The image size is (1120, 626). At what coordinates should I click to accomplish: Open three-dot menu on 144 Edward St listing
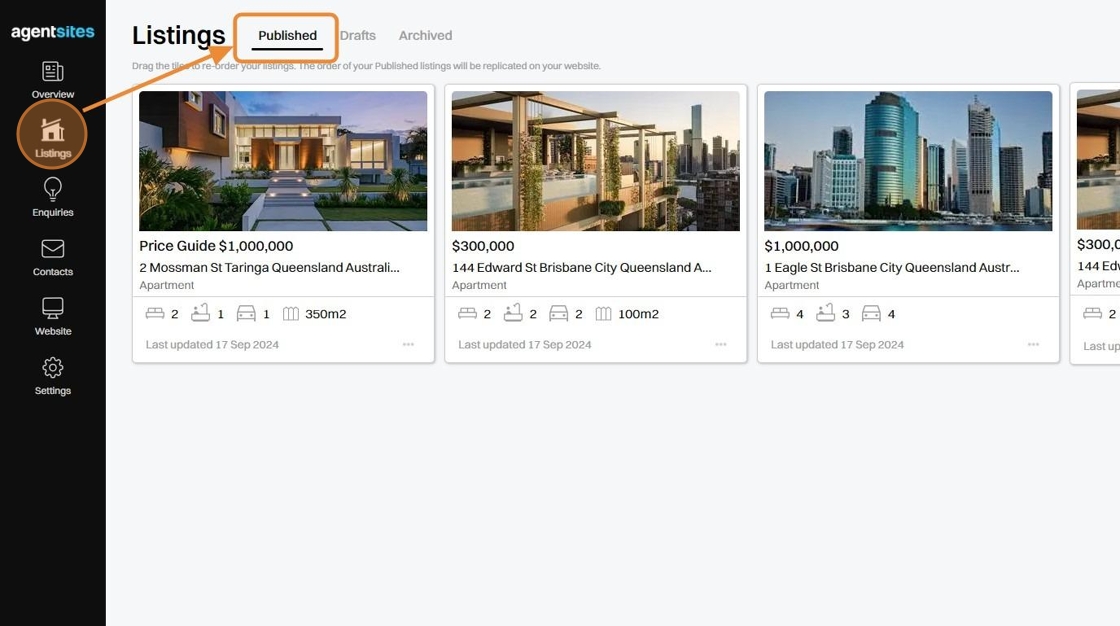coord(721,344)
